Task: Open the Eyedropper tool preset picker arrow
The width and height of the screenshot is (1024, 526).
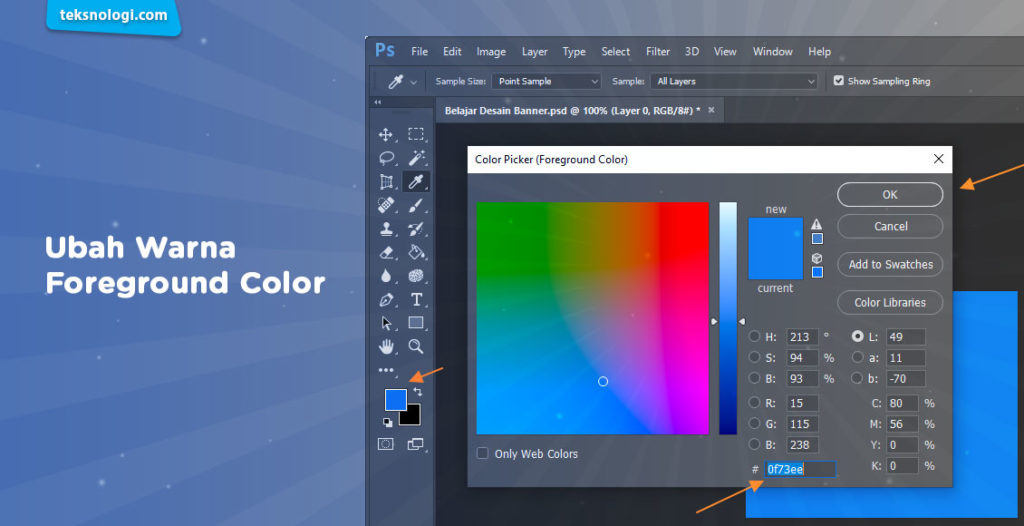Action: pyautogui.click(x=413, y=82)
